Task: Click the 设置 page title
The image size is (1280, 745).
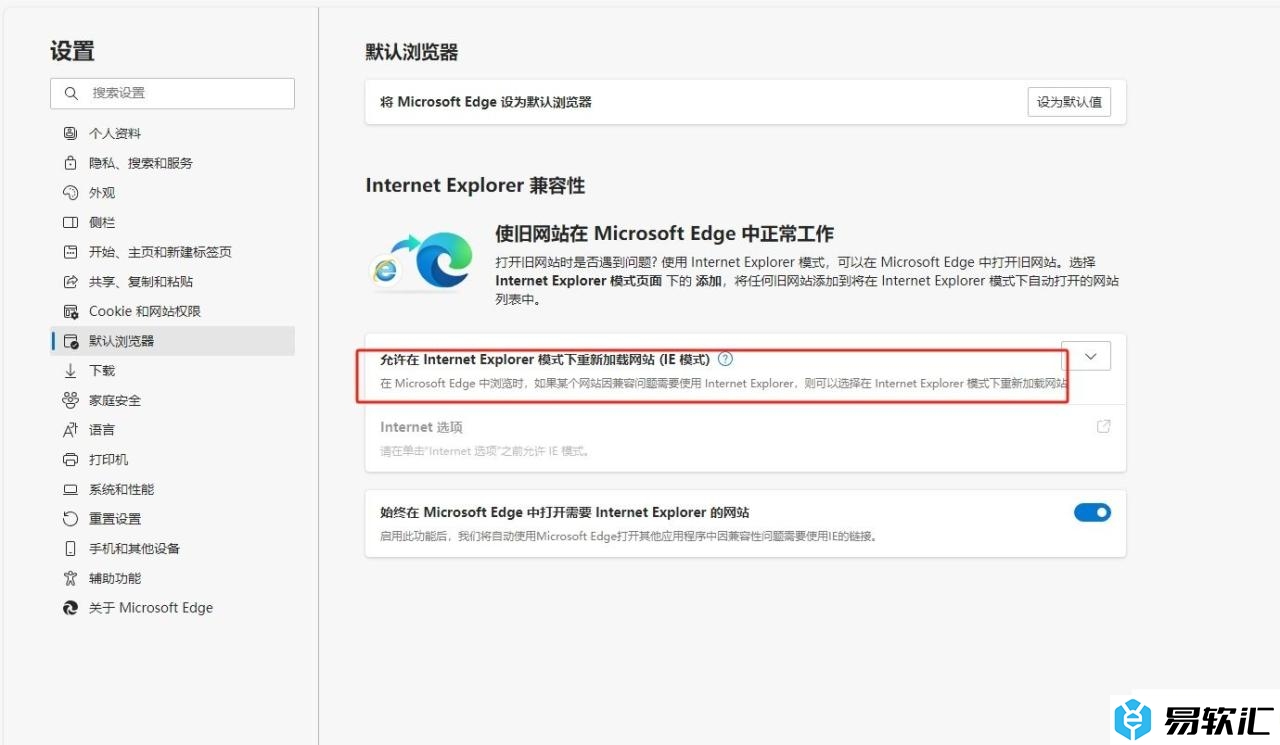Action: tap(72, 51)
